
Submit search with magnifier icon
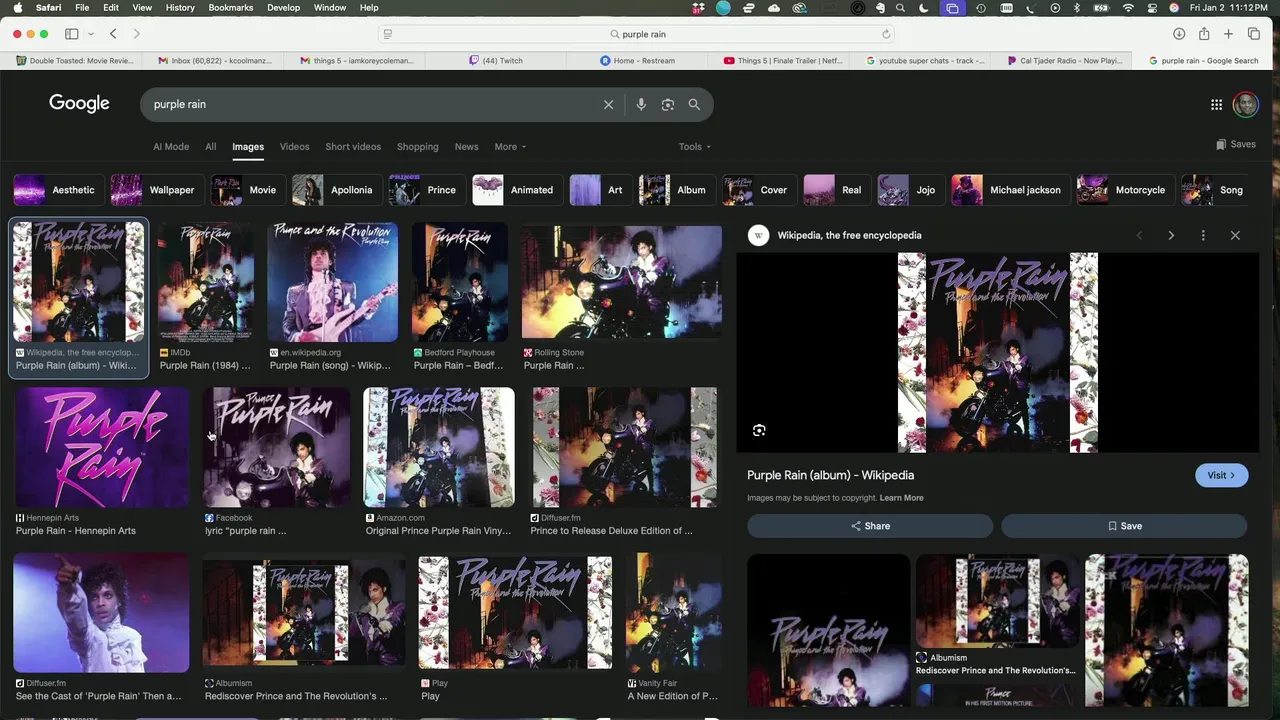(x=694, y=104)
